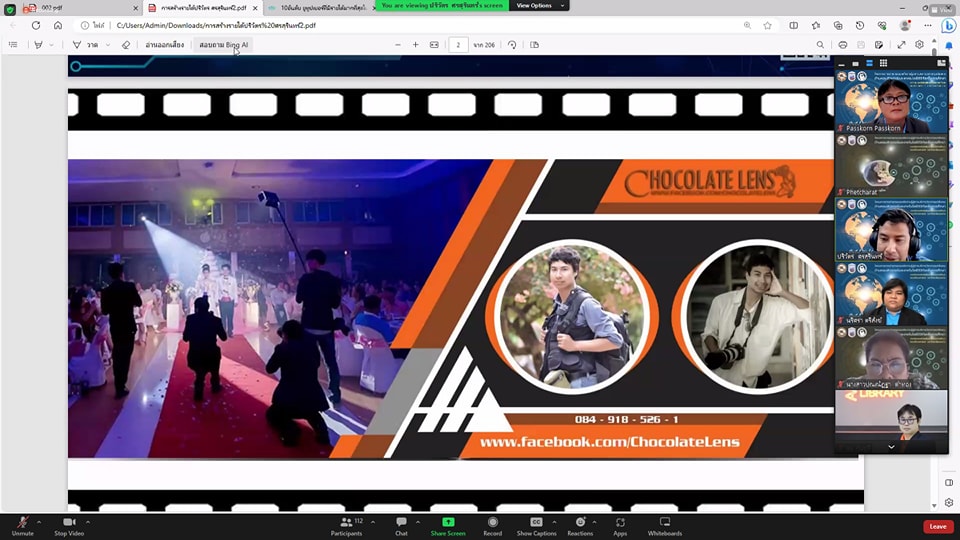Open Edge Settings and more menu
Screen dimensions: 960x540
click(x=928, y=26)
